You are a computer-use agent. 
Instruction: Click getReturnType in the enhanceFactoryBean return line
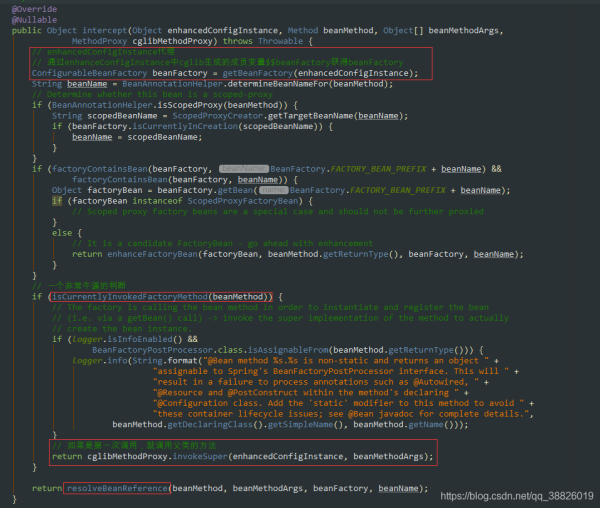coord(355,254)
